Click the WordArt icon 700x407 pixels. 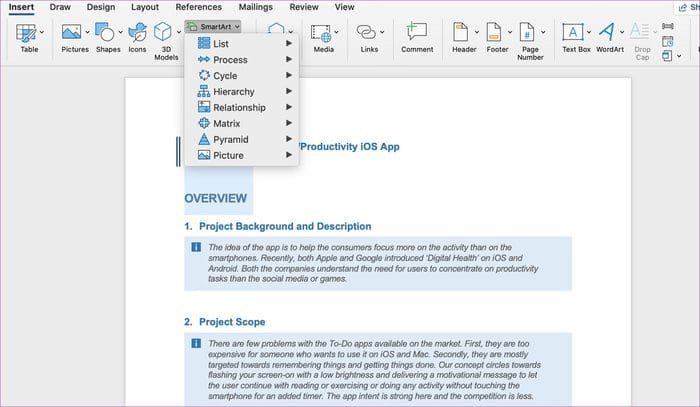(x=607, y=32)
